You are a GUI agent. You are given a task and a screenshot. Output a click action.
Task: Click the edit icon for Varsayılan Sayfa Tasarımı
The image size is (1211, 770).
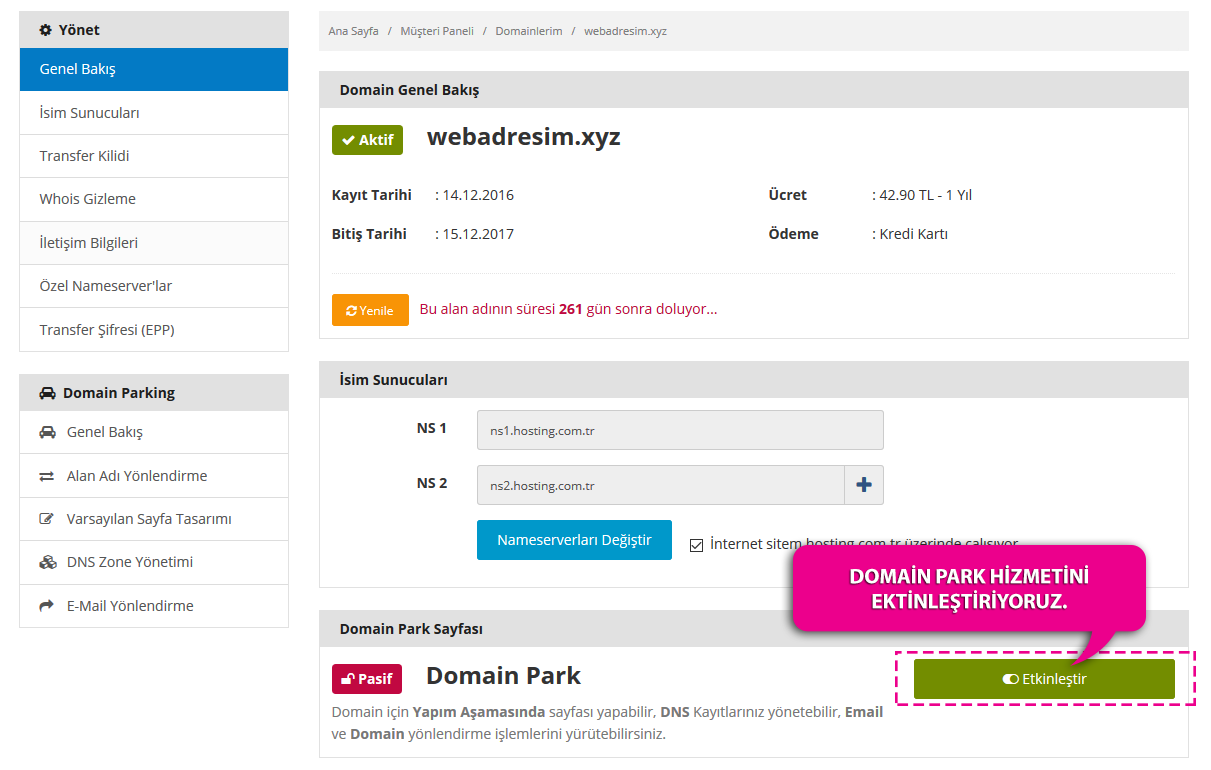tap(47, 519)
